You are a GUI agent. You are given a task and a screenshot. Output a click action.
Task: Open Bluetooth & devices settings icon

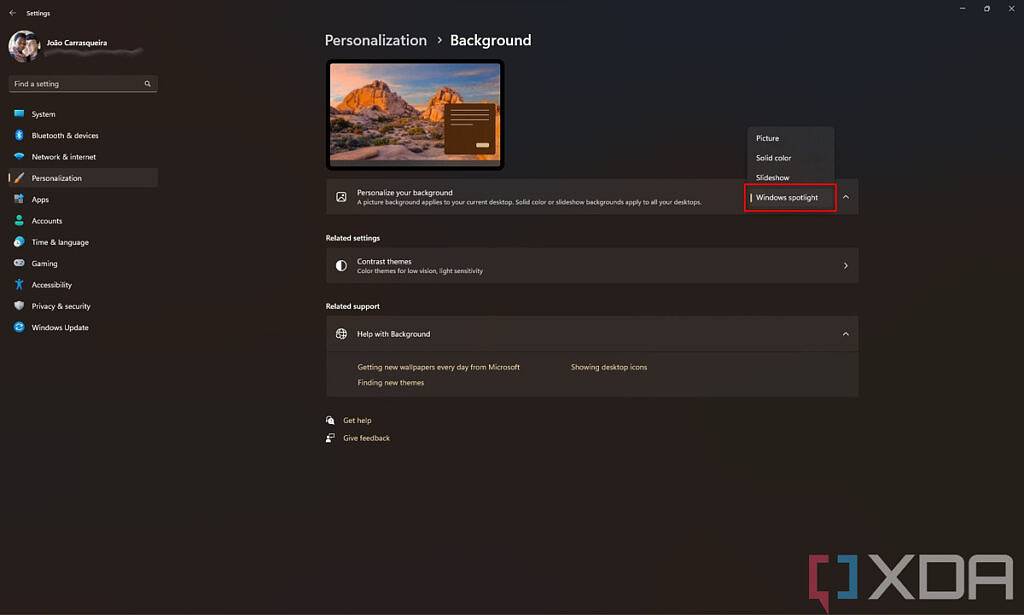coord(19,135)
